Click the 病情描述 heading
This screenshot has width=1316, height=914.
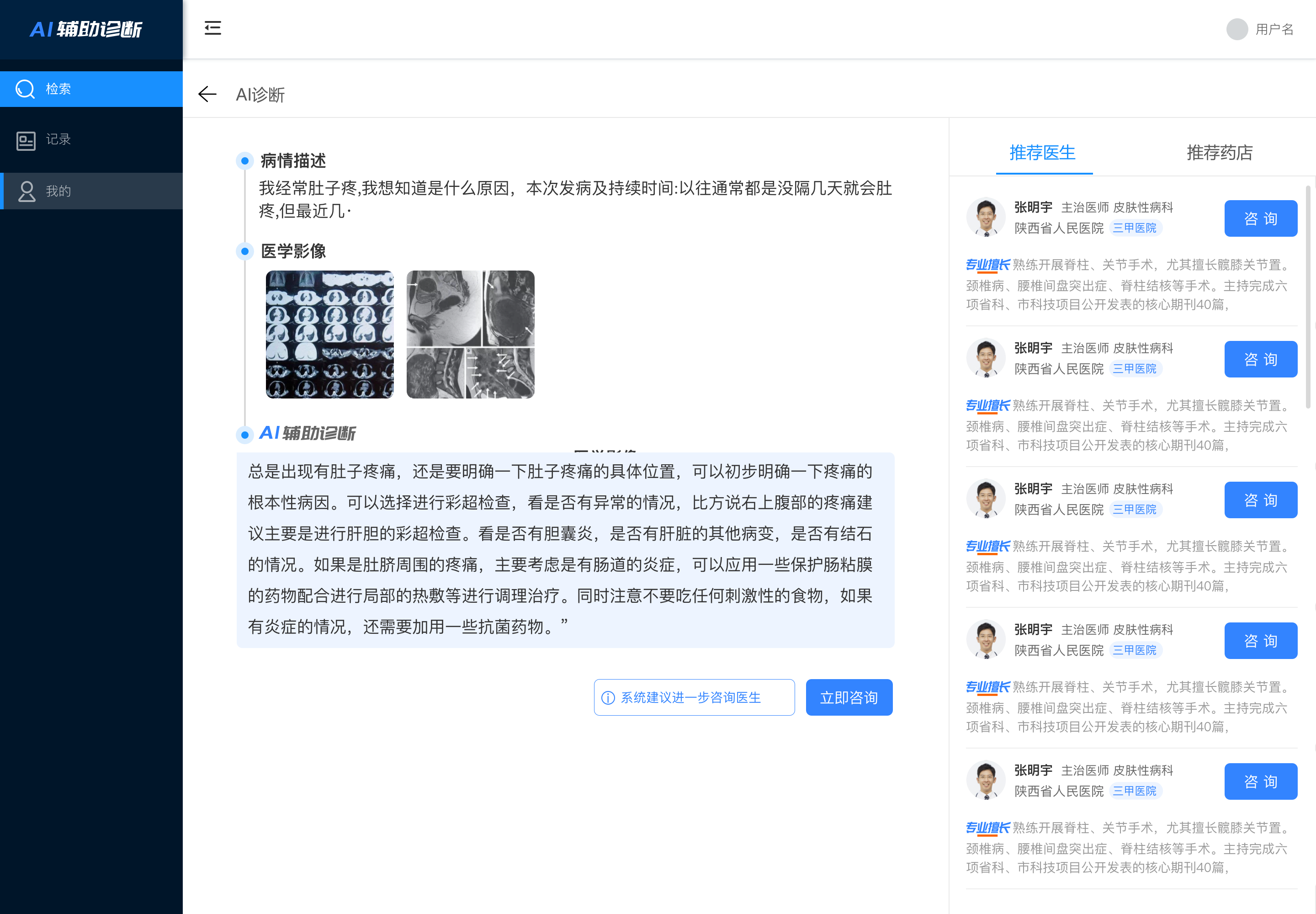point(293,161)
